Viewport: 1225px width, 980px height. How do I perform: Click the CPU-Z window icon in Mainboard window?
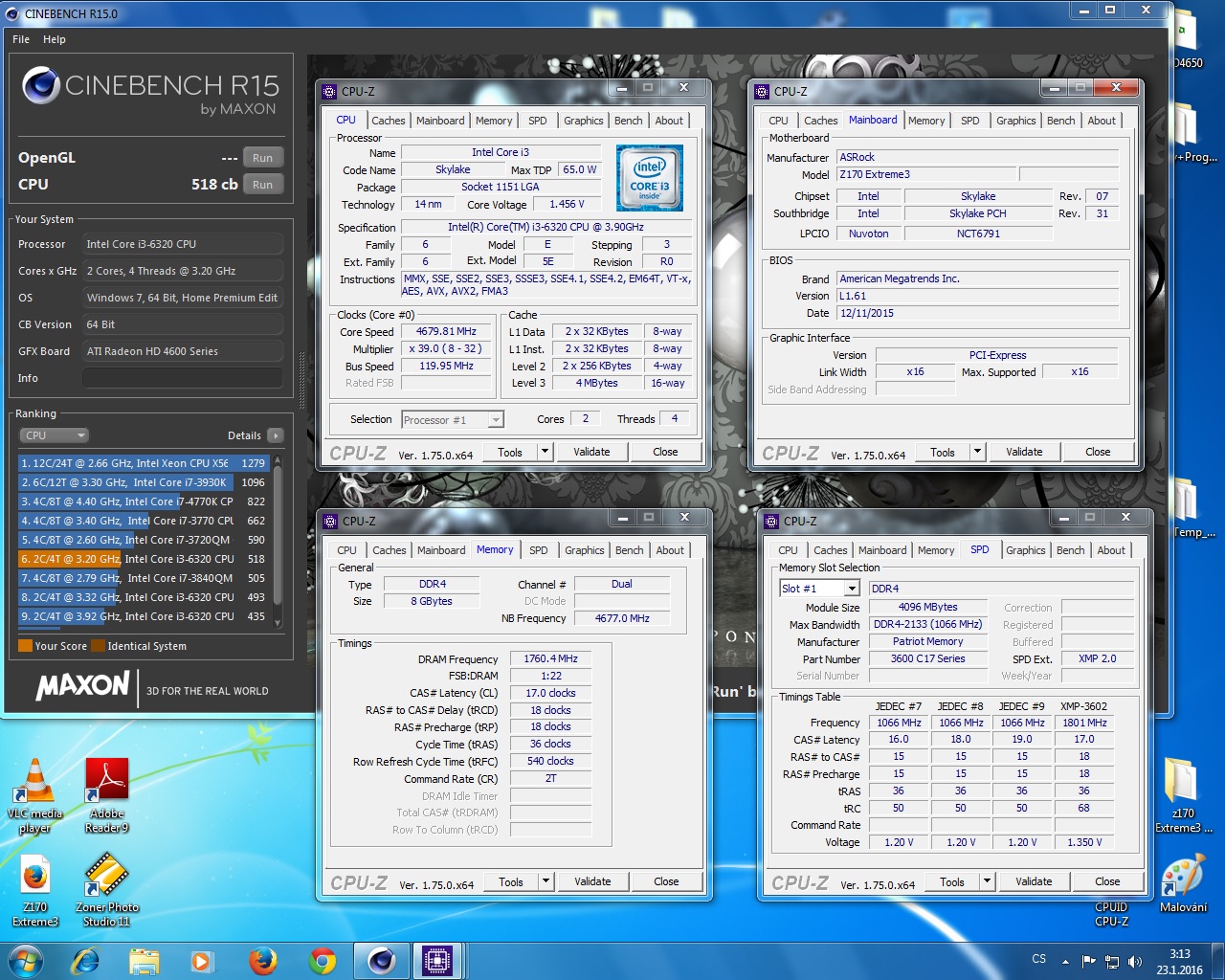(762, 92)
